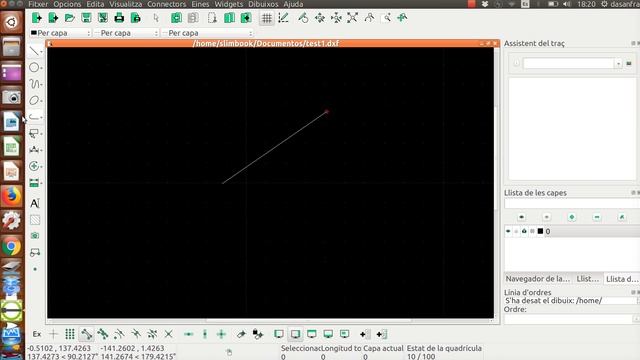The image size is (640, 360).
Task: Print the drawing
Action: (x=119, y=18)
